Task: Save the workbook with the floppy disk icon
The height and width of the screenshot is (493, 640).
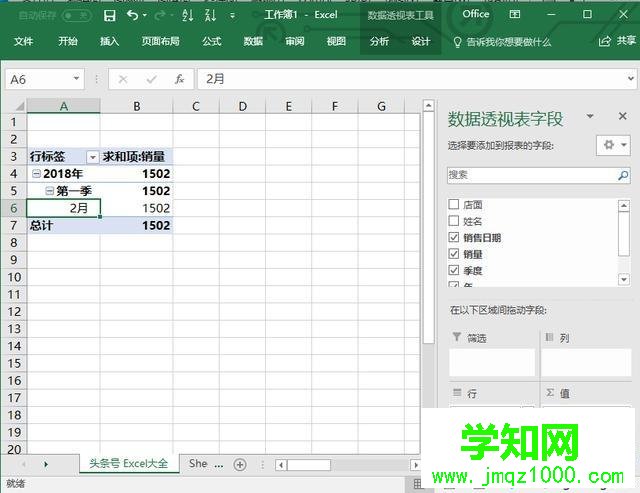Action: (x=109, y=16)
